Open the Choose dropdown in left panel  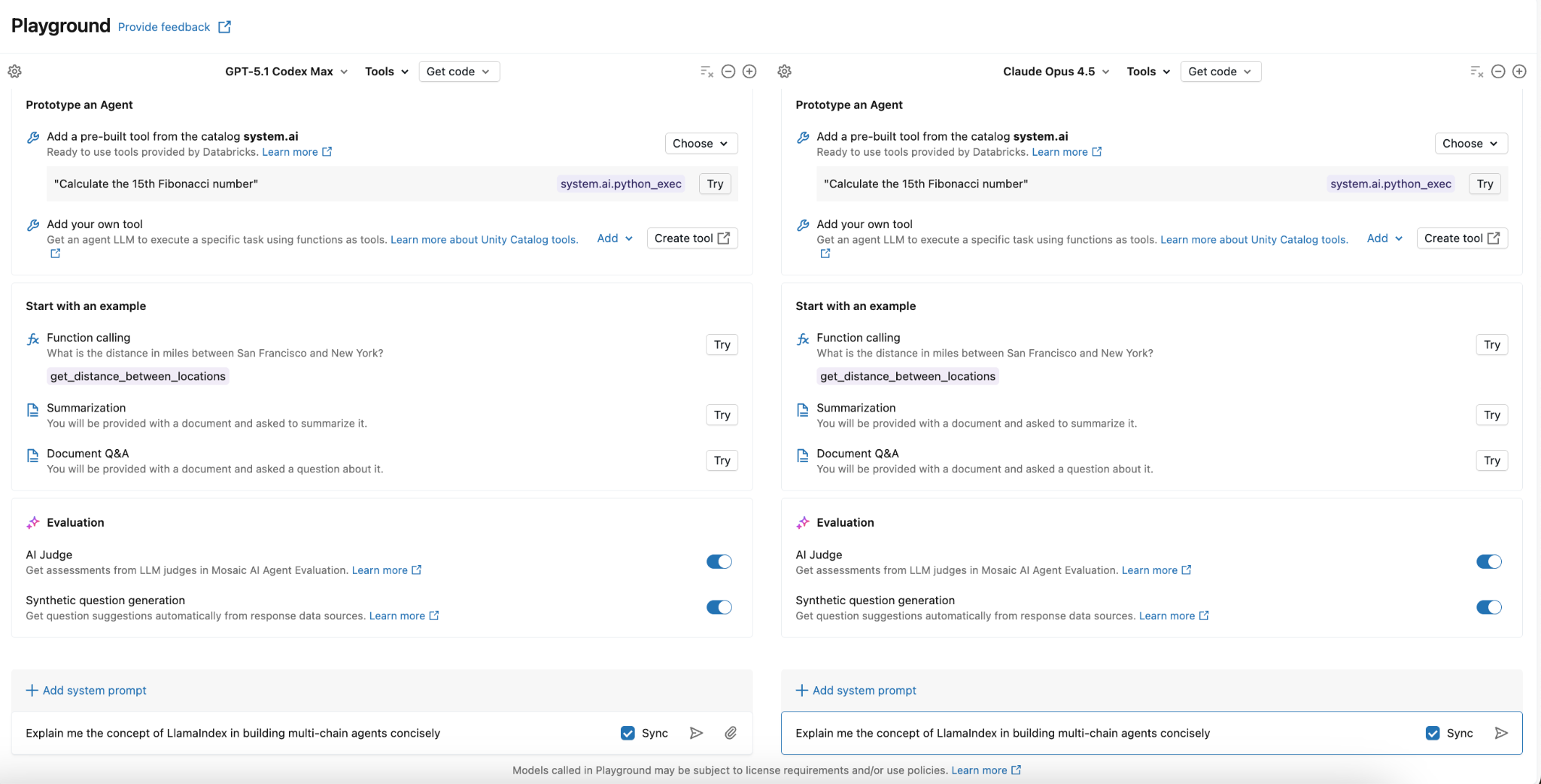click(x=701, y=144)
